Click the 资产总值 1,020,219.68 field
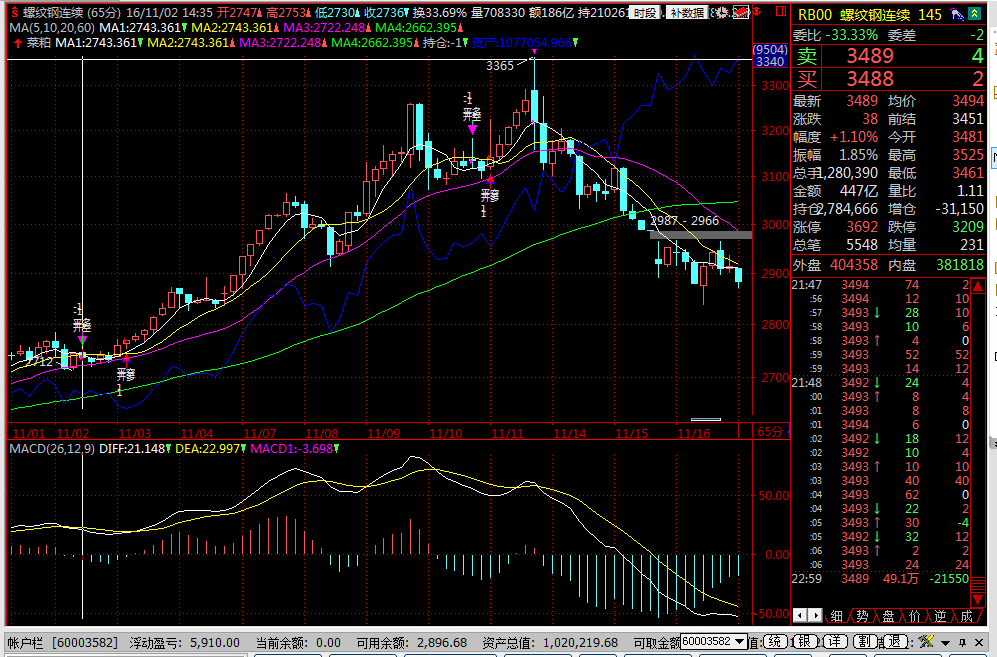This screenshot has height=657, width=997. 550,642
